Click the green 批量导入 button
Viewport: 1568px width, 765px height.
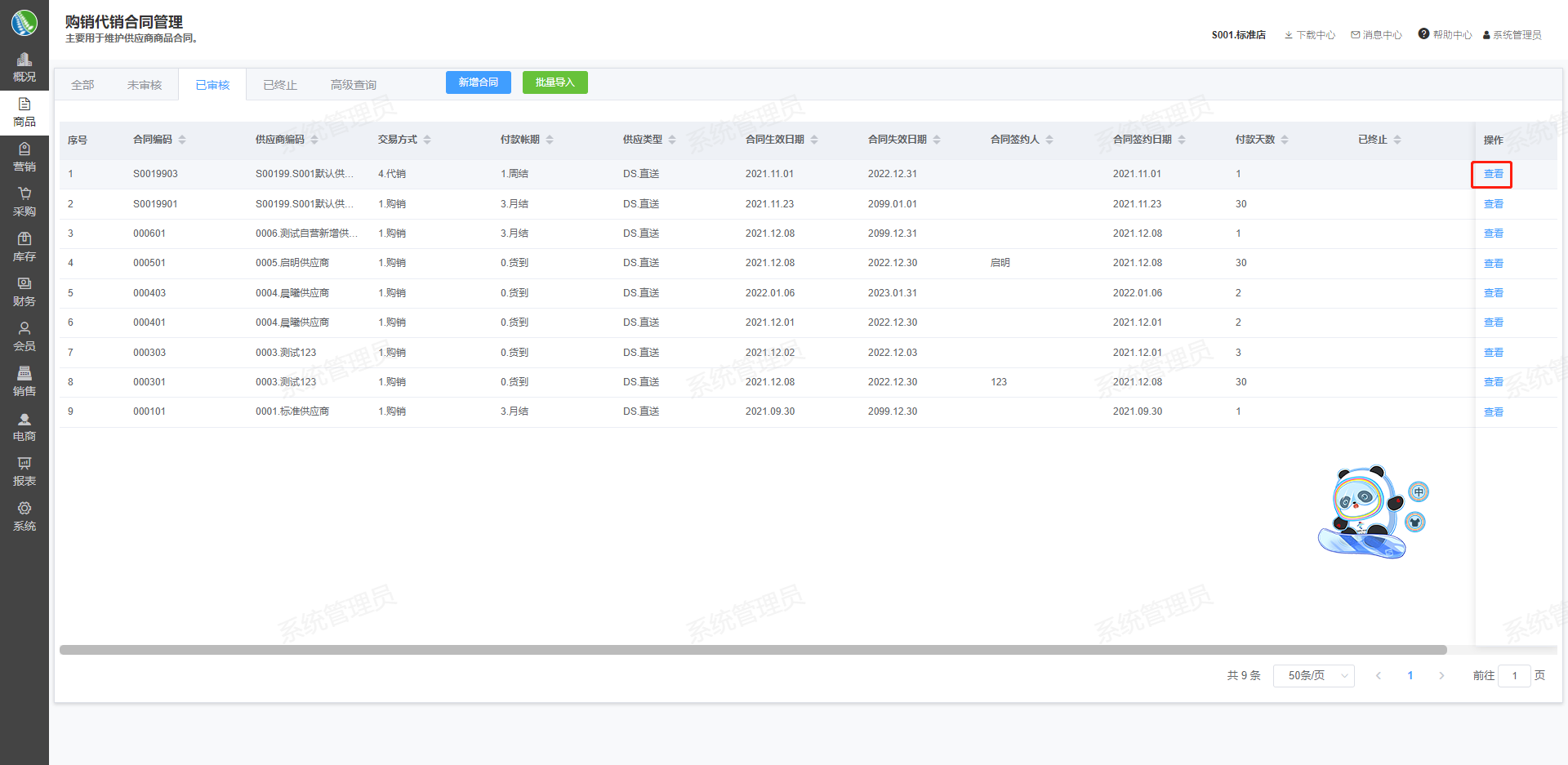point(555,82)
